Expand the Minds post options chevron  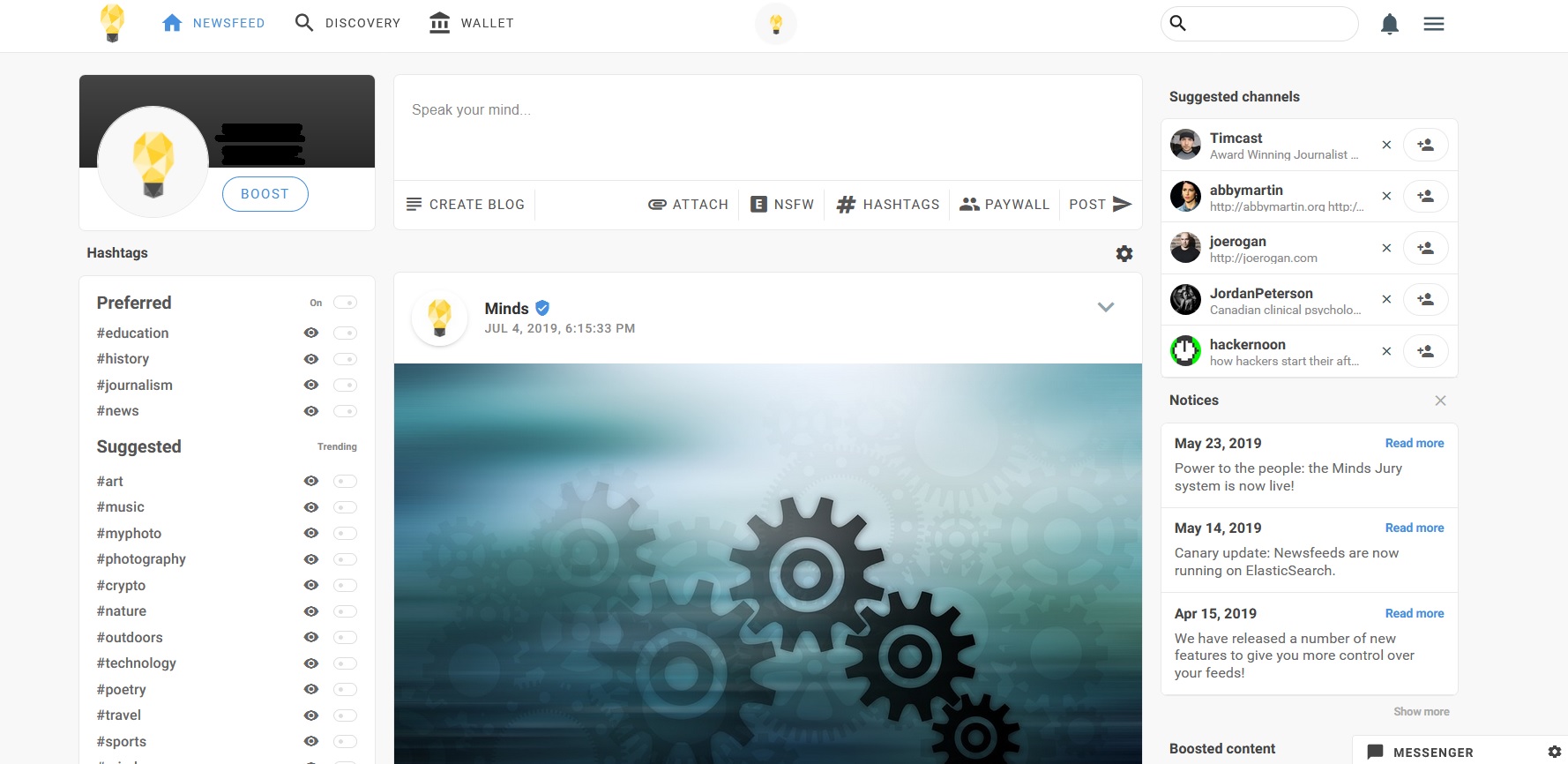coord(1106,307)
